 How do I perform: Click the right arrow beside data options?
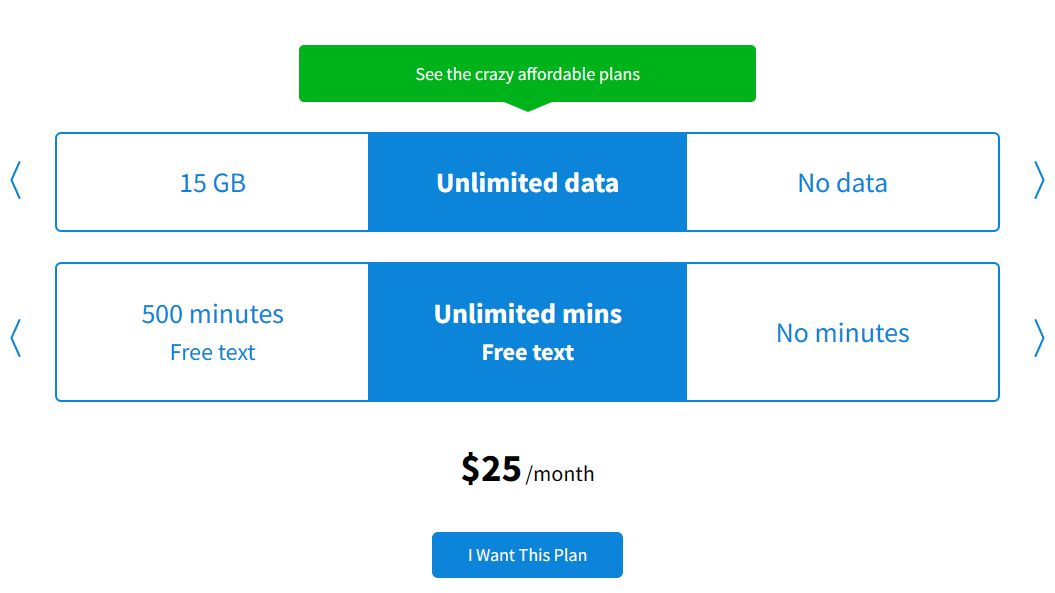1039,182
